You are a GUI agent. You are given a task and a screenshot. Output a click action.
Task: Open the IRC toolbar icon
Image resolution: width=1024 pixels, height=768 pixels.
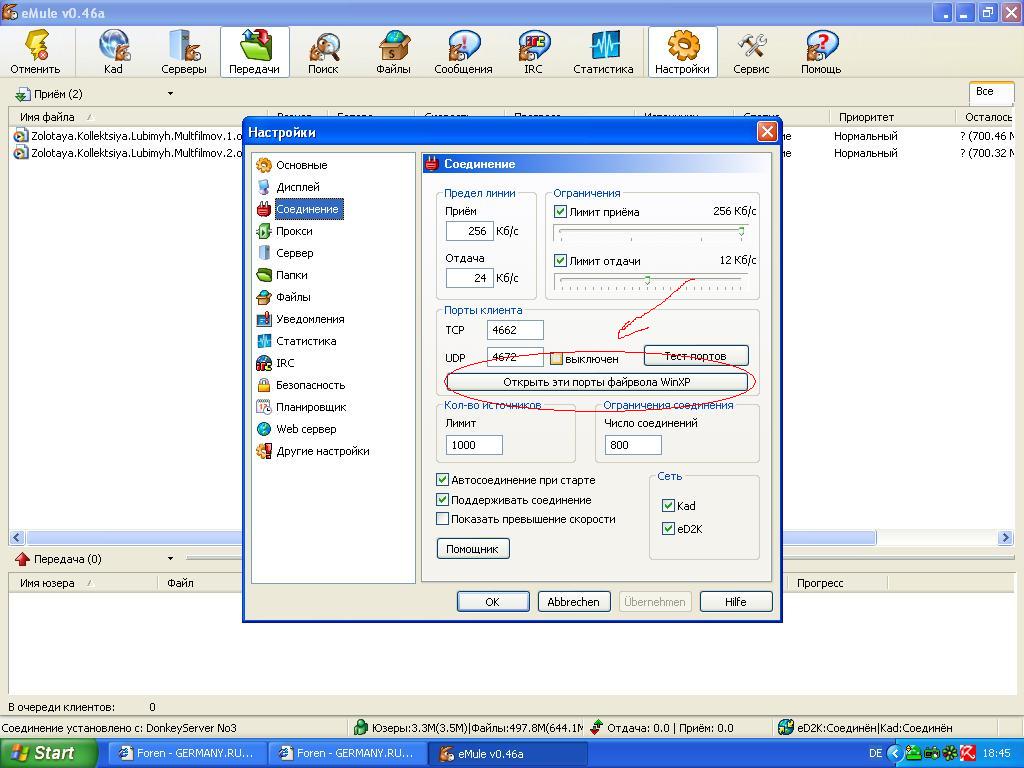[x=533, y=52]
